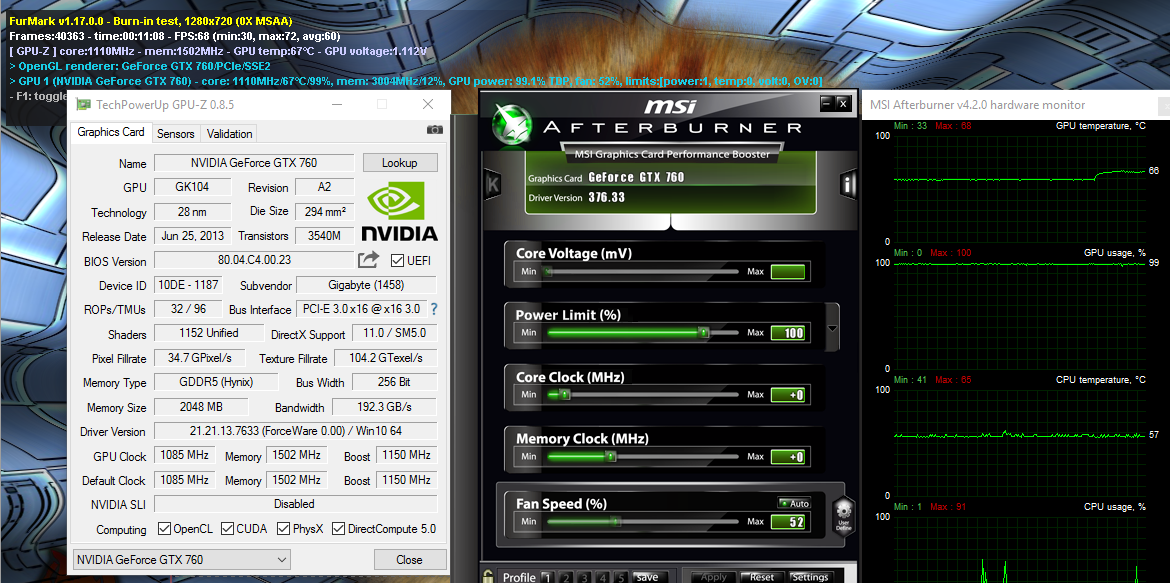Click the Core Voltage slider

pyautogui.click(x=641, y=272)
